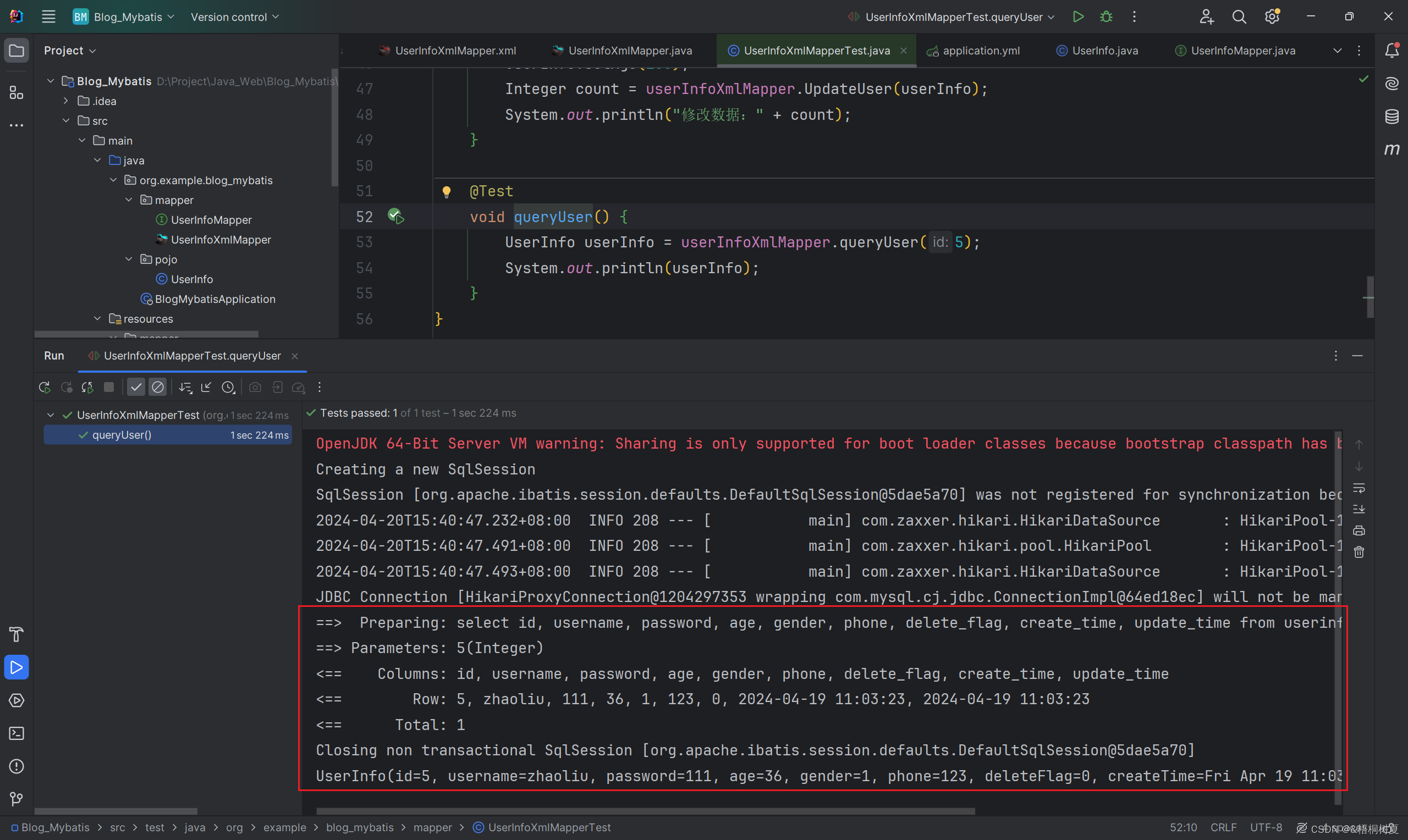Open the Notifications bell
Screen dimensions: 1408x840
[x=1391, y=51]
